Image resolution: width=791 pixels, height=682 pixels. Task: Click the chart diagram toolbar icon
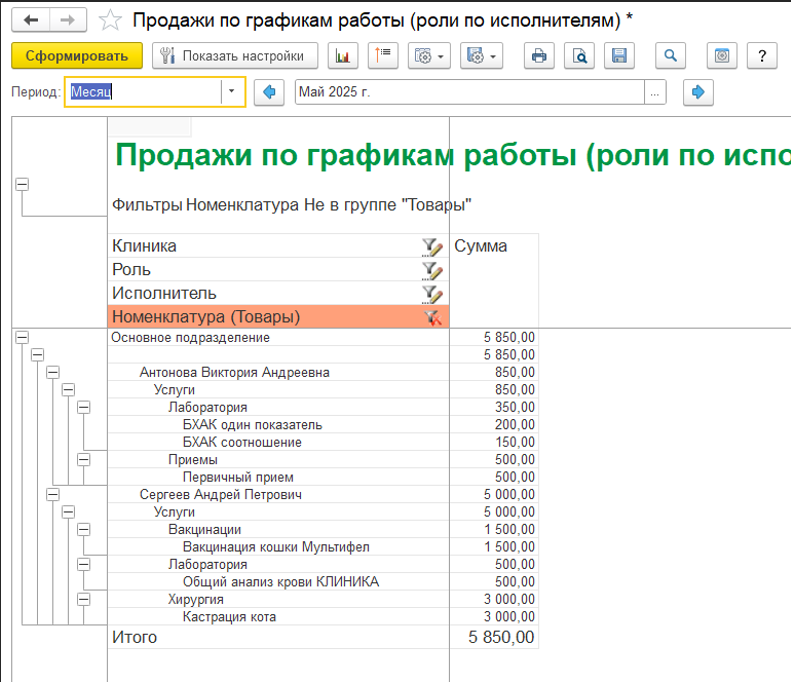point(343,55)
